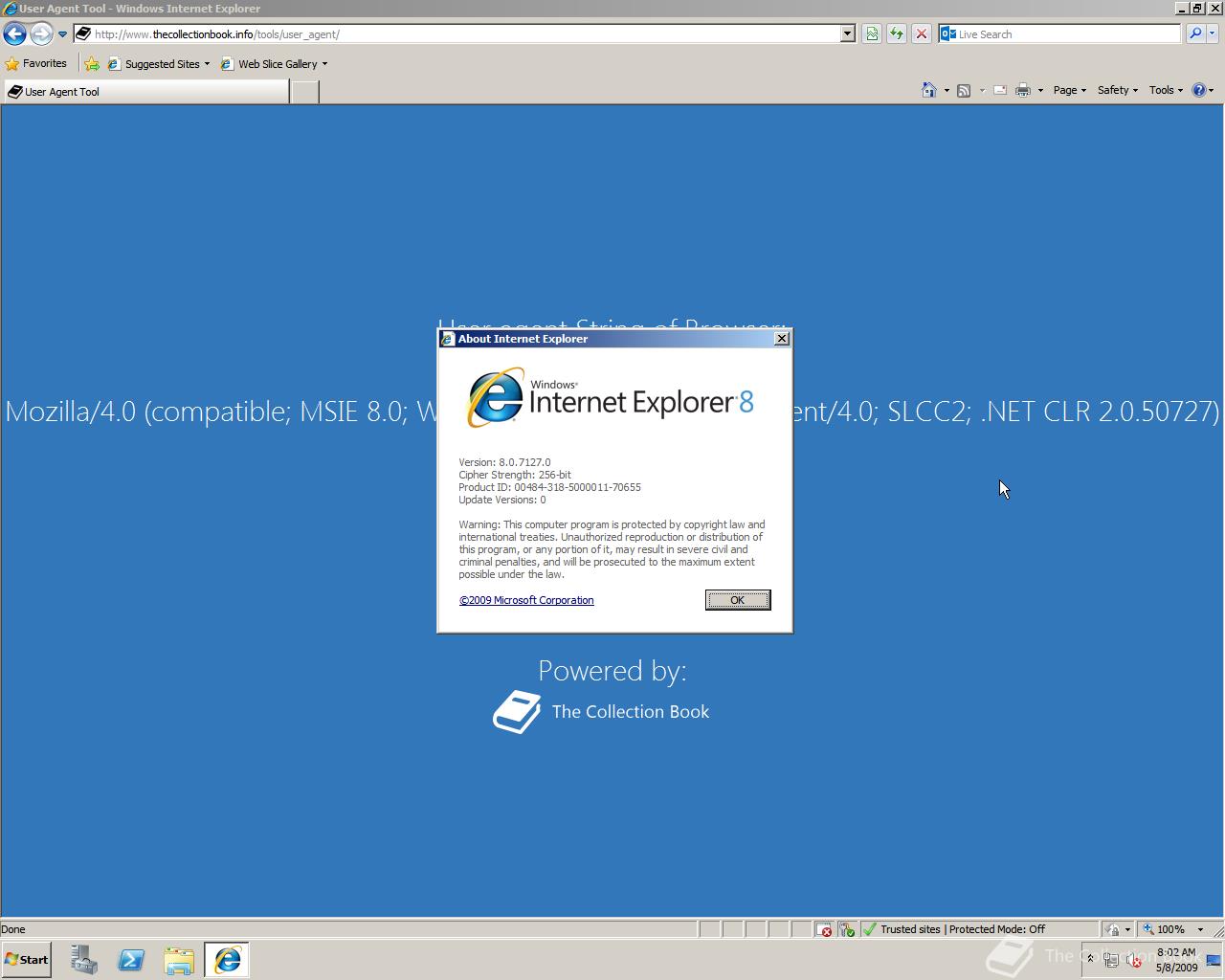Image resolution: width=1225 pixels, height=980 pixels.
Task: Open the Page menu
Action: pyautogui.click(x=1069, y=90)
